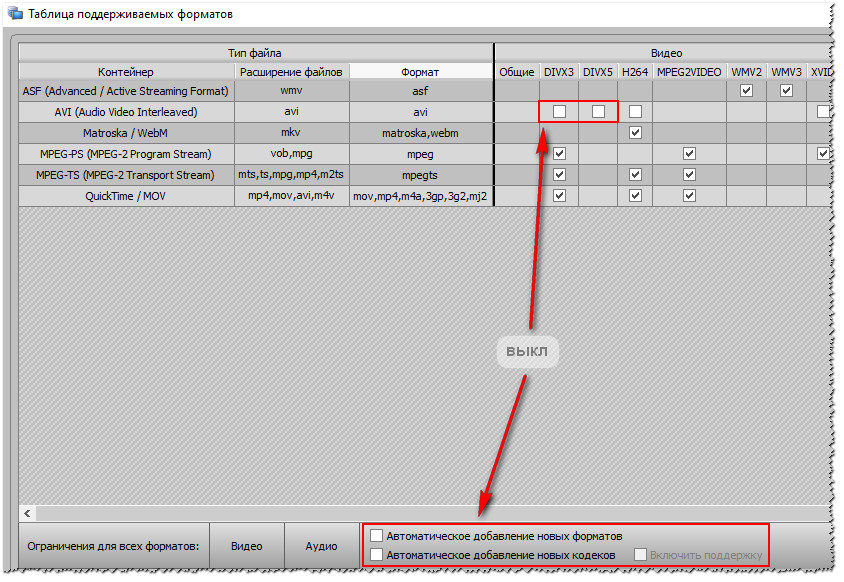Uncheck MPEG2VIDEO for MPEG-TS
This screenshot has height=582, width=844.
[689, 175]
